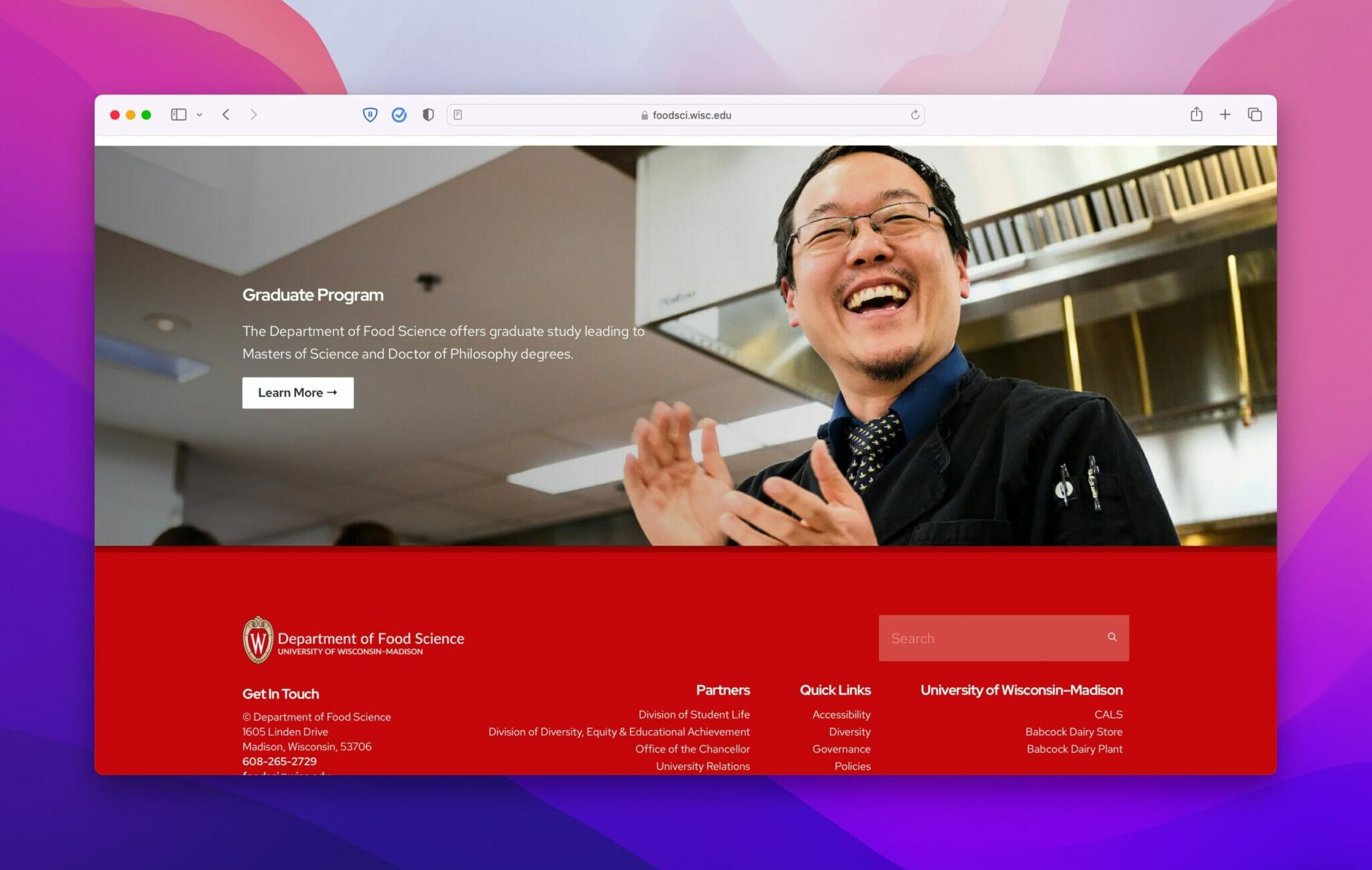Click the Madison, Wisconsin, 53706 address line

[307, 747]
